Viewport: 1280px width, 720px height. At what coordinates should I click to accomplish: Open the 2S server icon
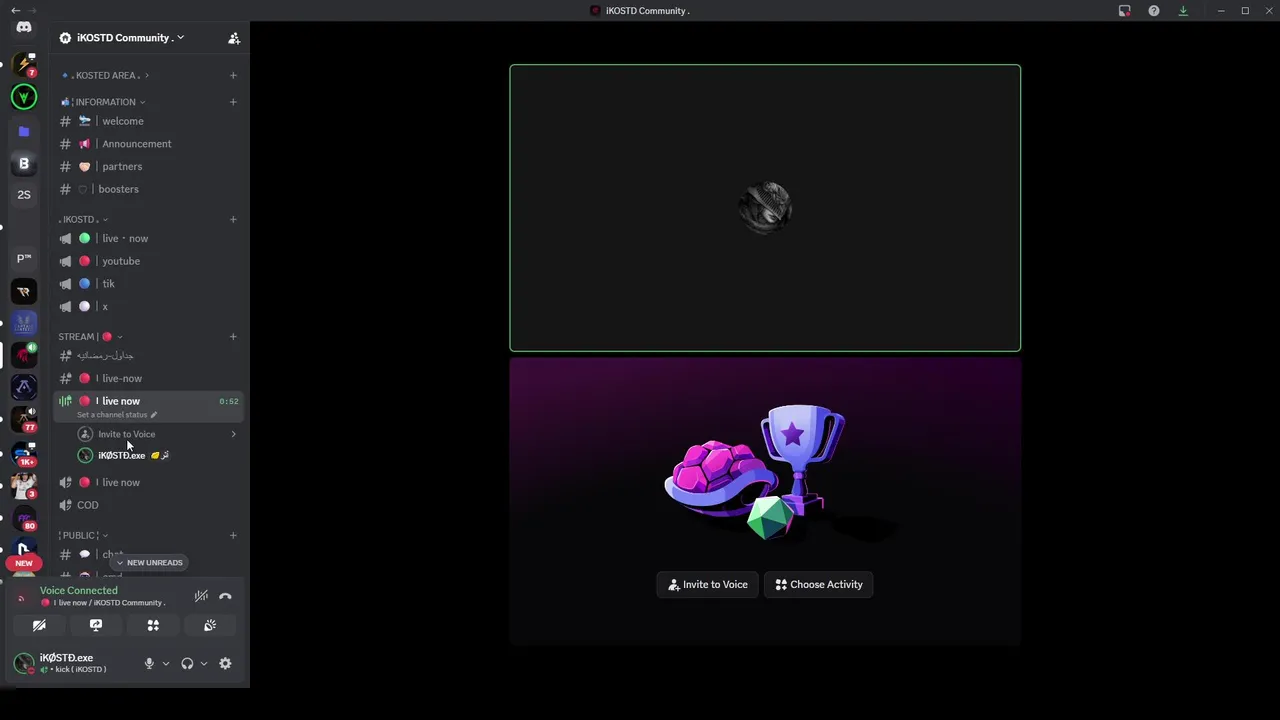pyautogui.click(x=24, y=195)
